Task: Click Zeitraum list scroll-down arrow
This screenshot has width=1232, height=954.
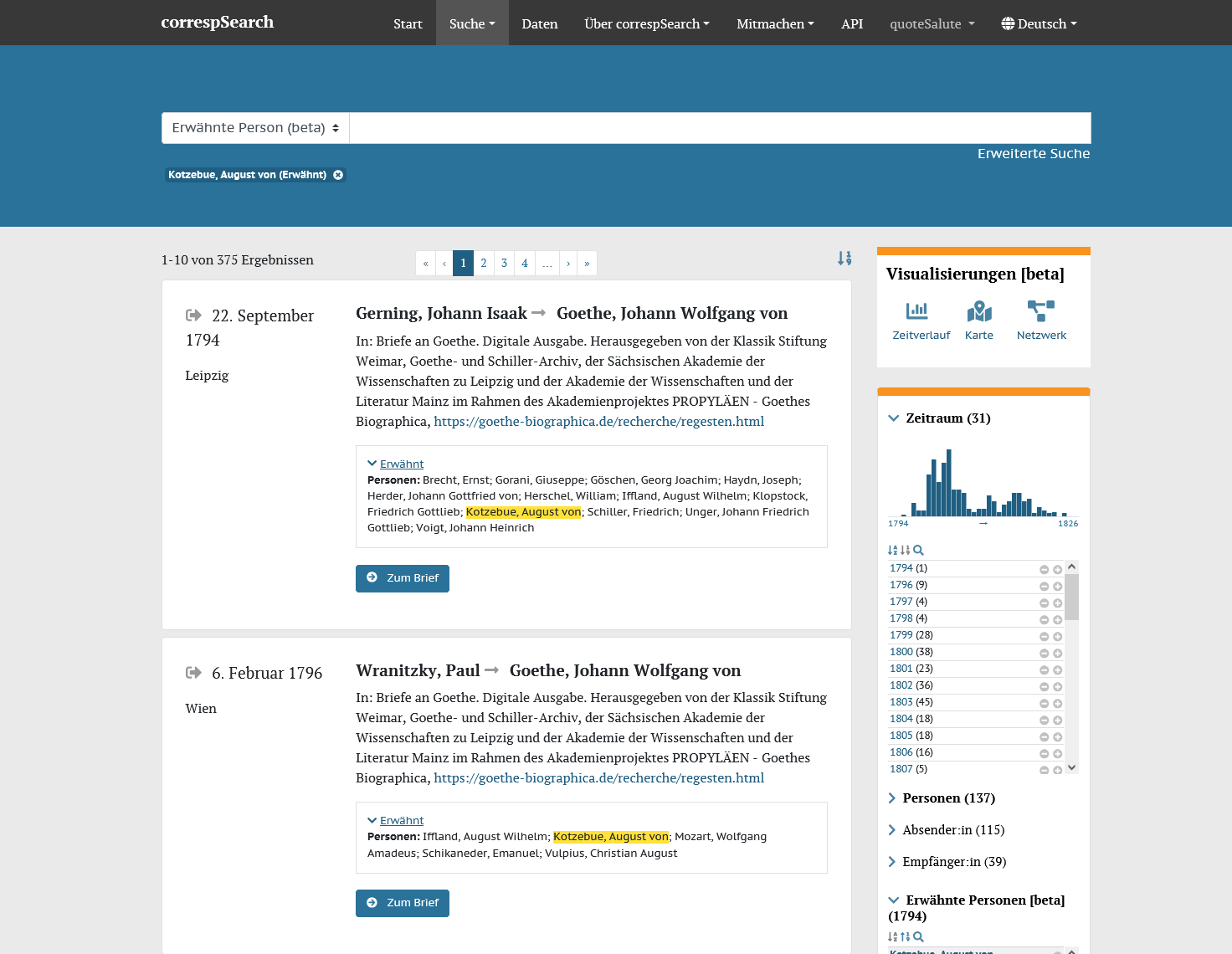Action: [x=1072, y=767]
